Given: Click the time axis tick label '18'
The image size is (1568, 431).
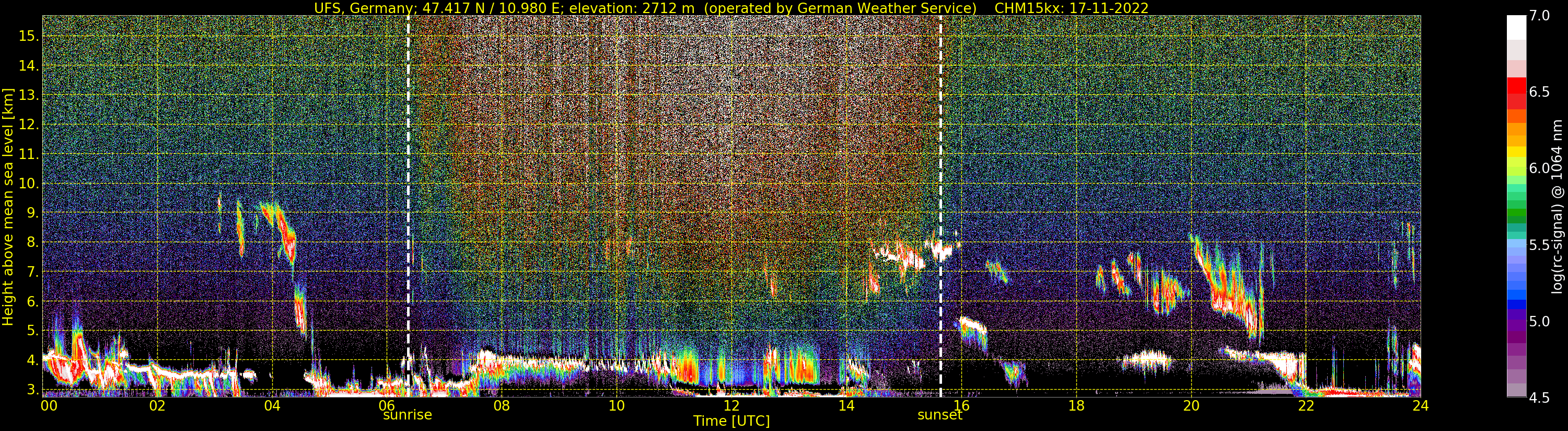Looking at the screenshot, I should tap(1076, 405).
